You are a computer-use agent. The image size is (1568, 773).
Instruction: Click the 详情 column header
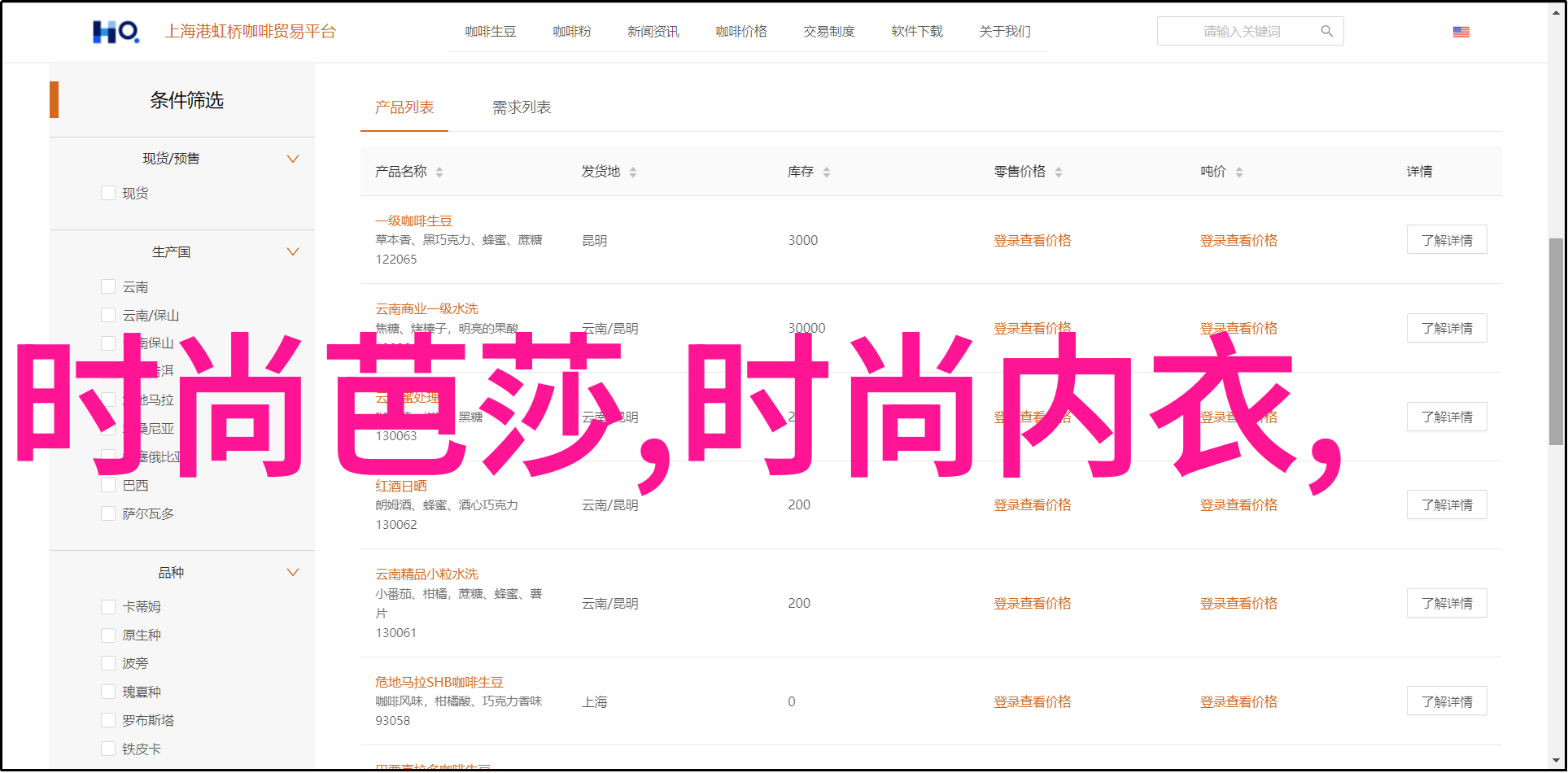tap(1419, 172)
